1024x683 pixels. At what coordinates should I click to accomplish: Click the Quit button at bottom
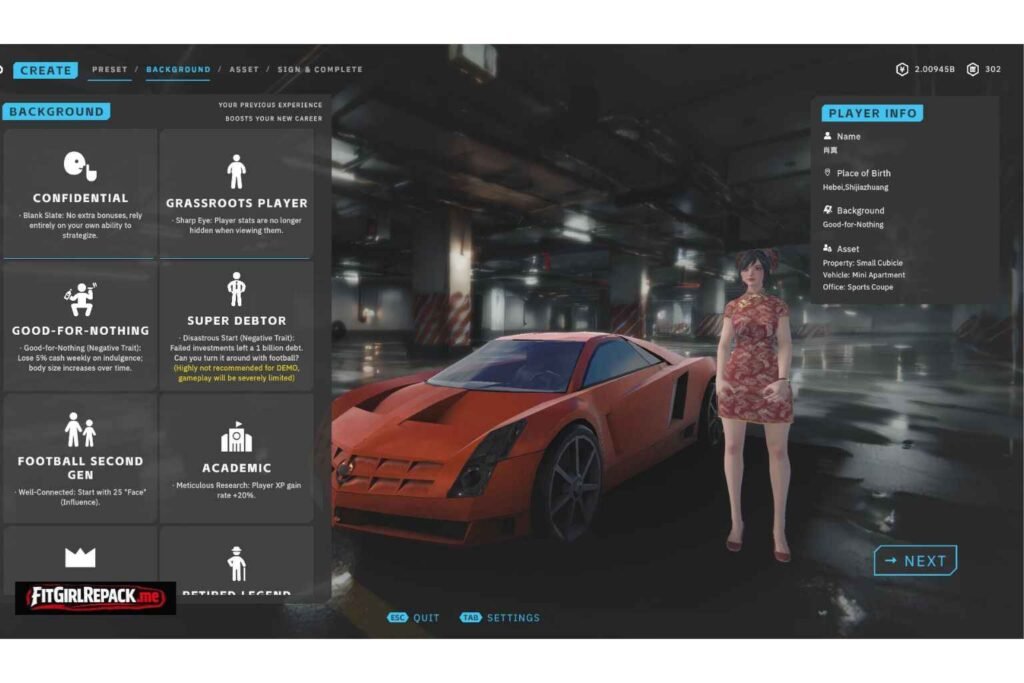414,618
